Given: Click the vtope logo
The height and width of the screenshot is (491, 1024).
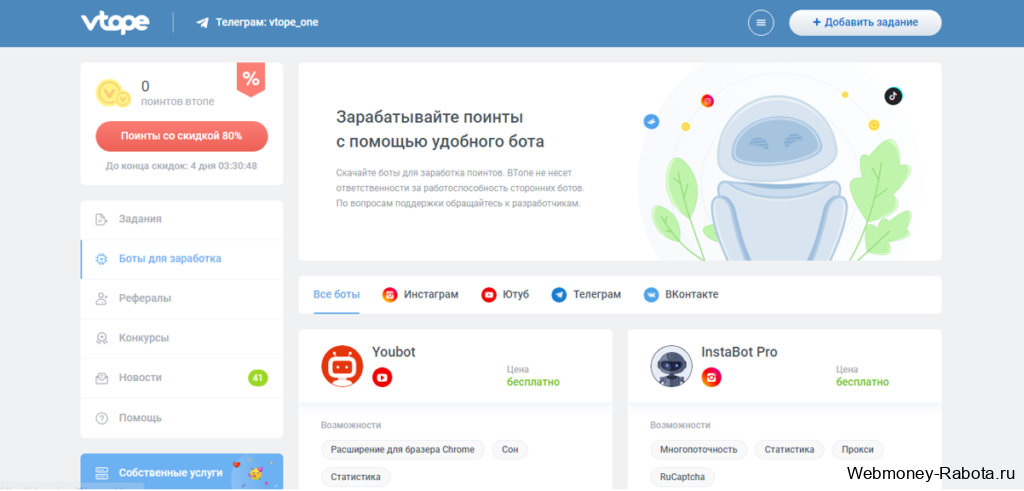Looking at the screenshot, I should coord(115,23).
